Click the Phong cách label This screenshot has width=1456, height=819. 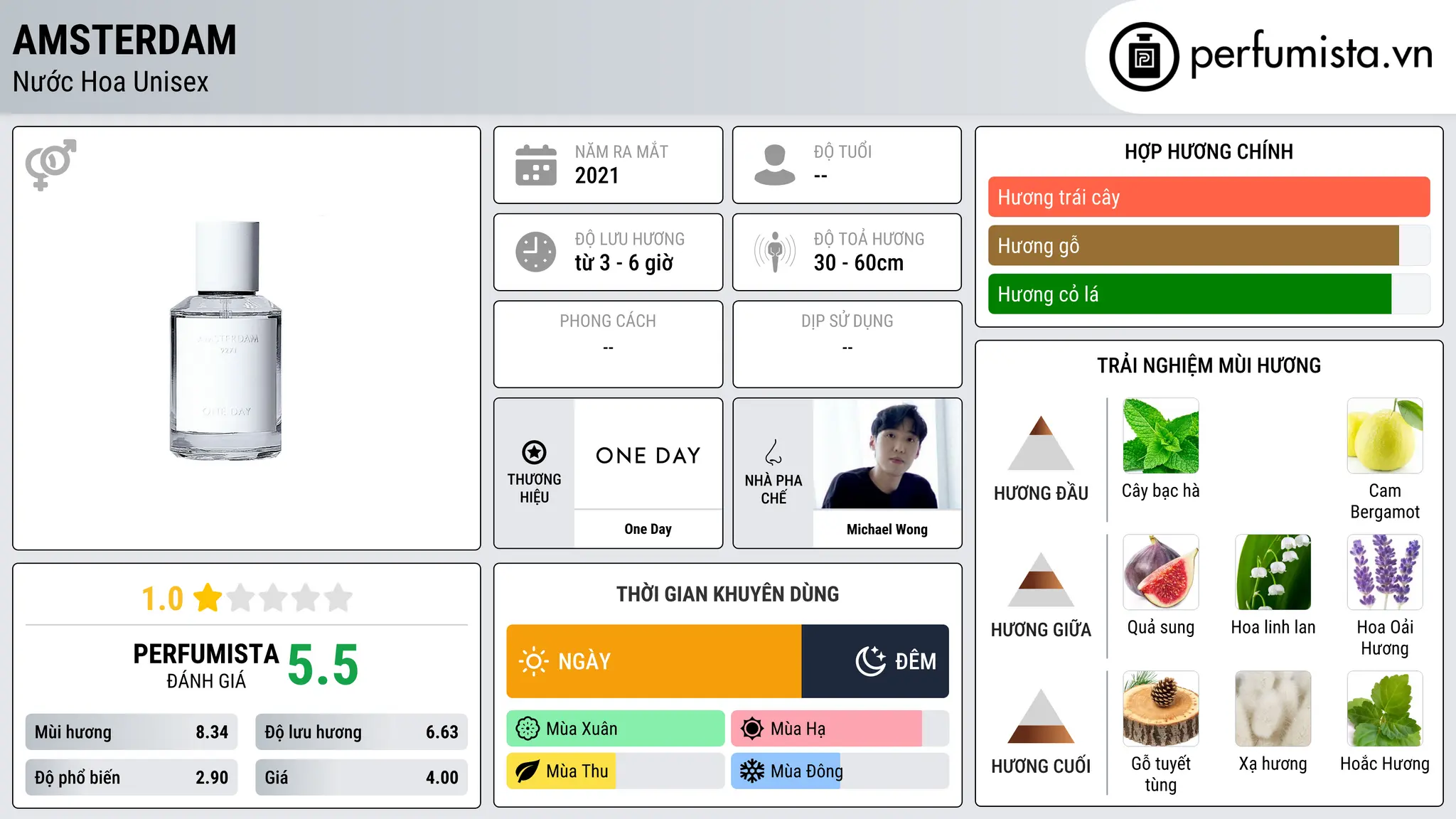point(608,321)
